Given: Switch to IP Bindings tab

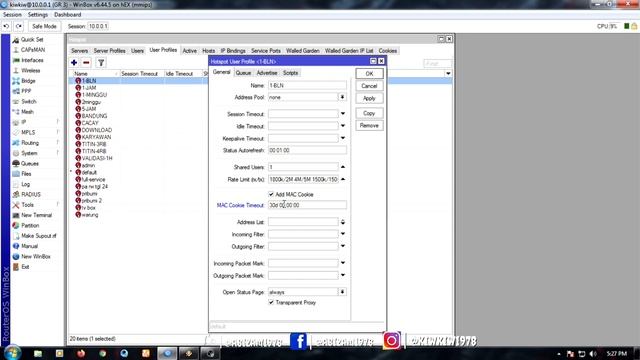Looking at the screenshot, I should point(233,51).
